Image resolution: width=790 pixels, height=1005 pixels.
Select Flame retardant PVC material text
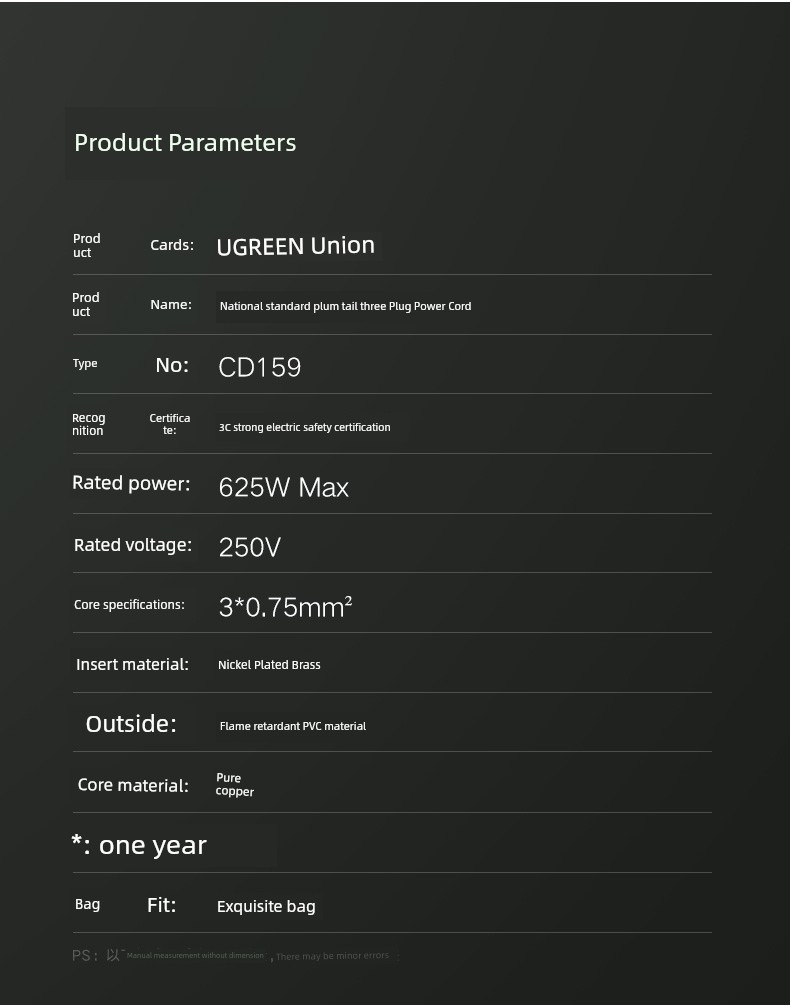[x=293, y=726]
